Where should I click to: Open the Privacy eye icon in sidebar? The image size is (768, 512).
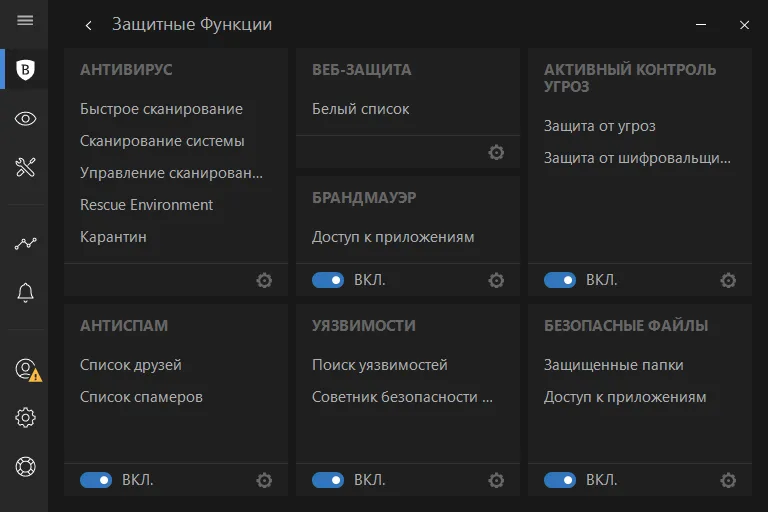pos(25,119)
